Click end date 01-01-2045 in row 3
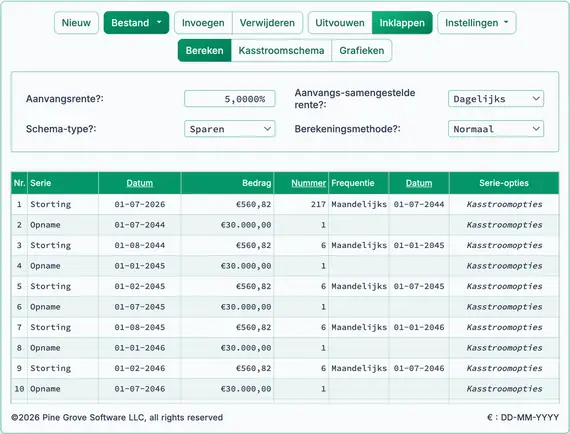 pyautogui.click(x=419, y=245)
